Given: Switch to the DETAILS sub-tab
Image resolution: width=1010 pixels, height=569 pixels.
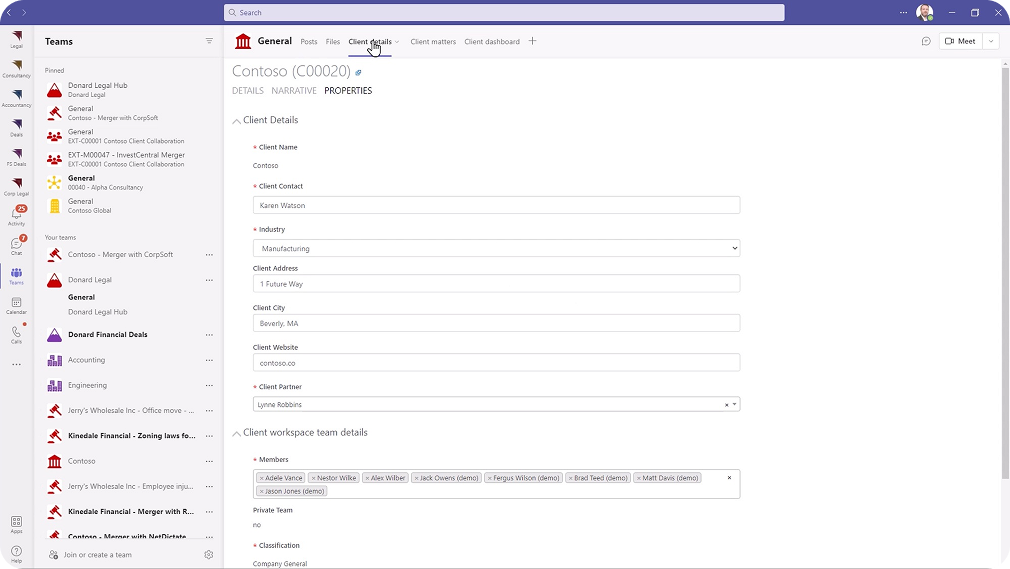Looking at the screenshot, I should 247,91.
